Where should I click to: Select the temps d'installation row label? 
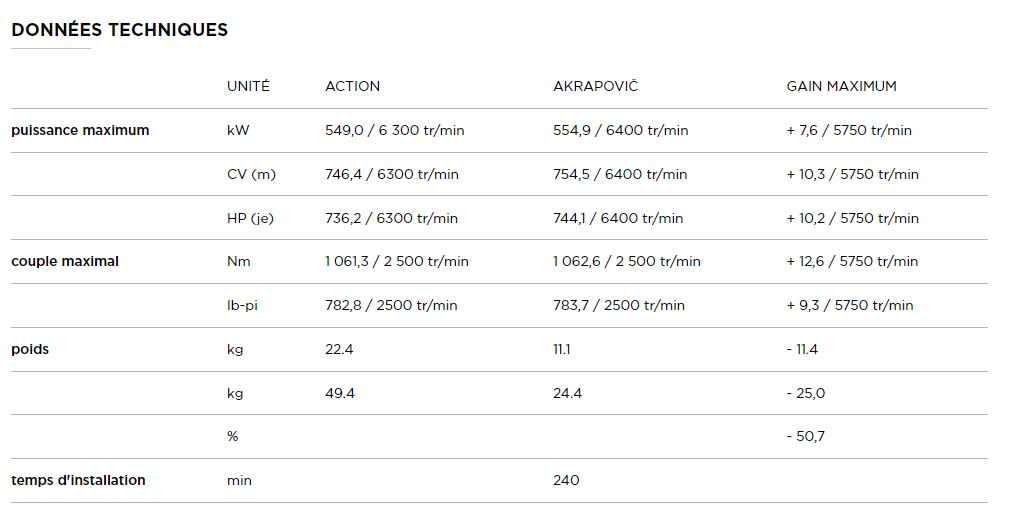(78, 480)
